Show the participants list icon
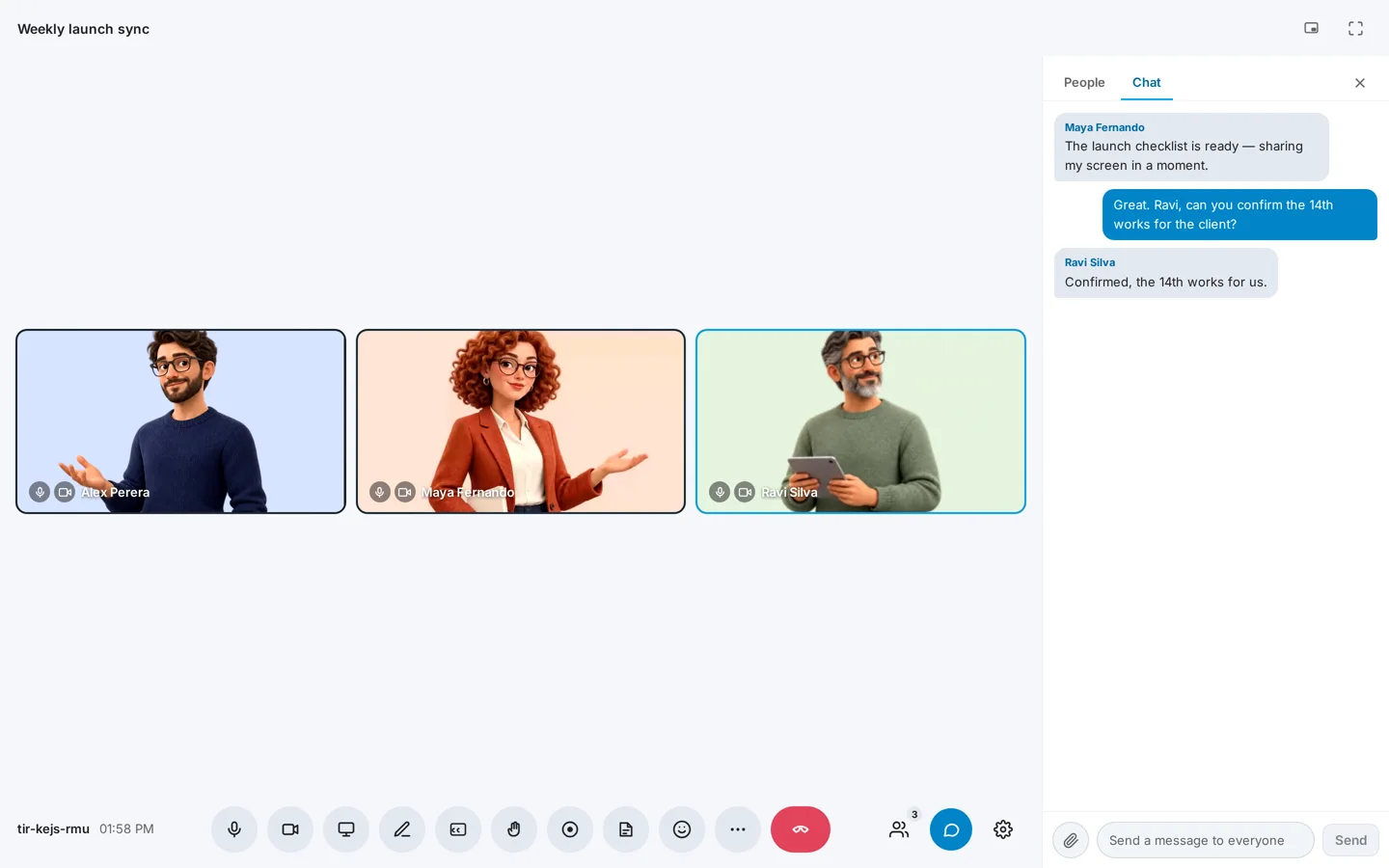Viewport: 1389px width, 868px height. (899, 829)
